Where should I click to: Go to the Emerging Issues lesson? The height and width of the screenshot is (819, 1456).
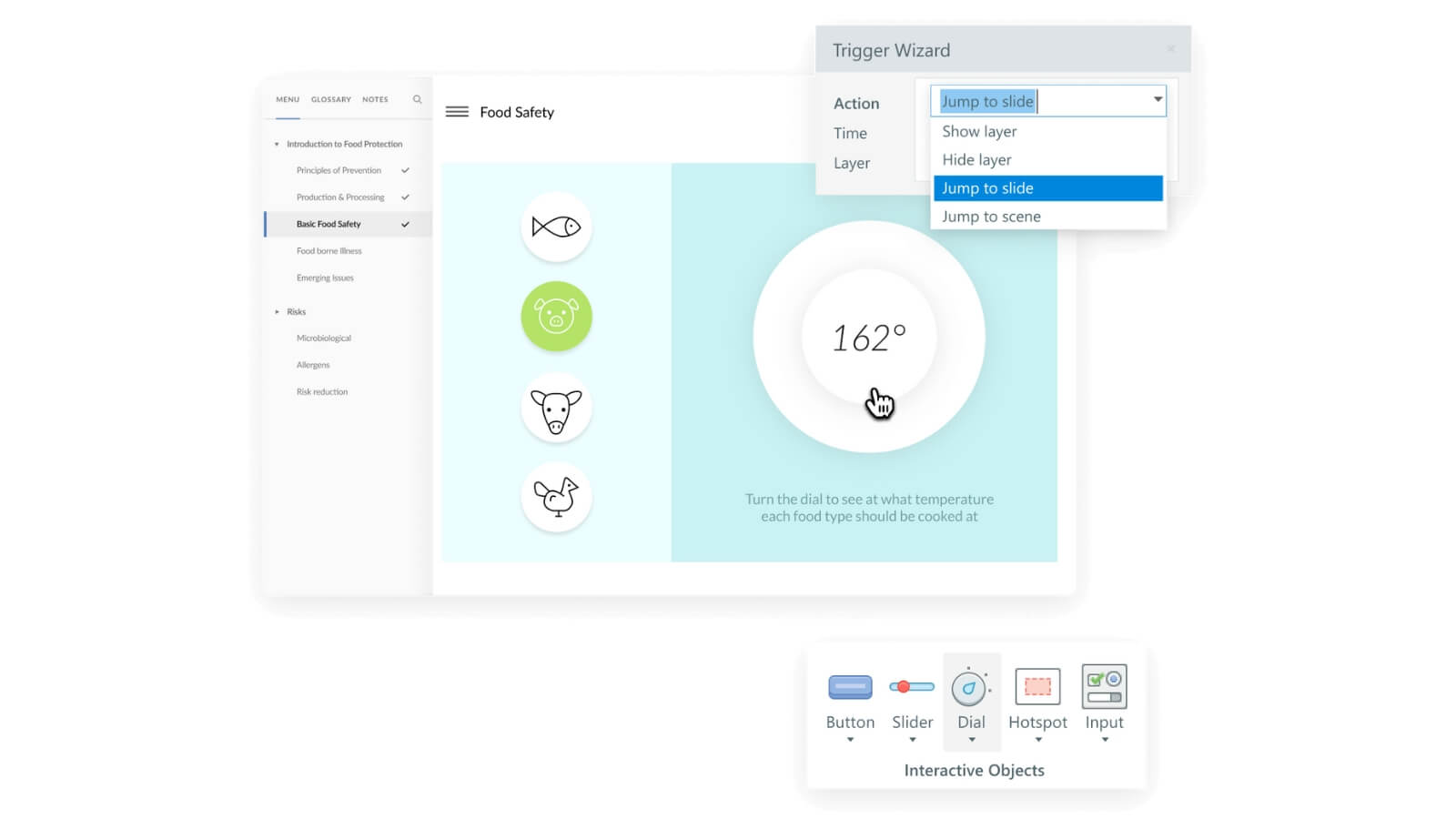[325, 278]
